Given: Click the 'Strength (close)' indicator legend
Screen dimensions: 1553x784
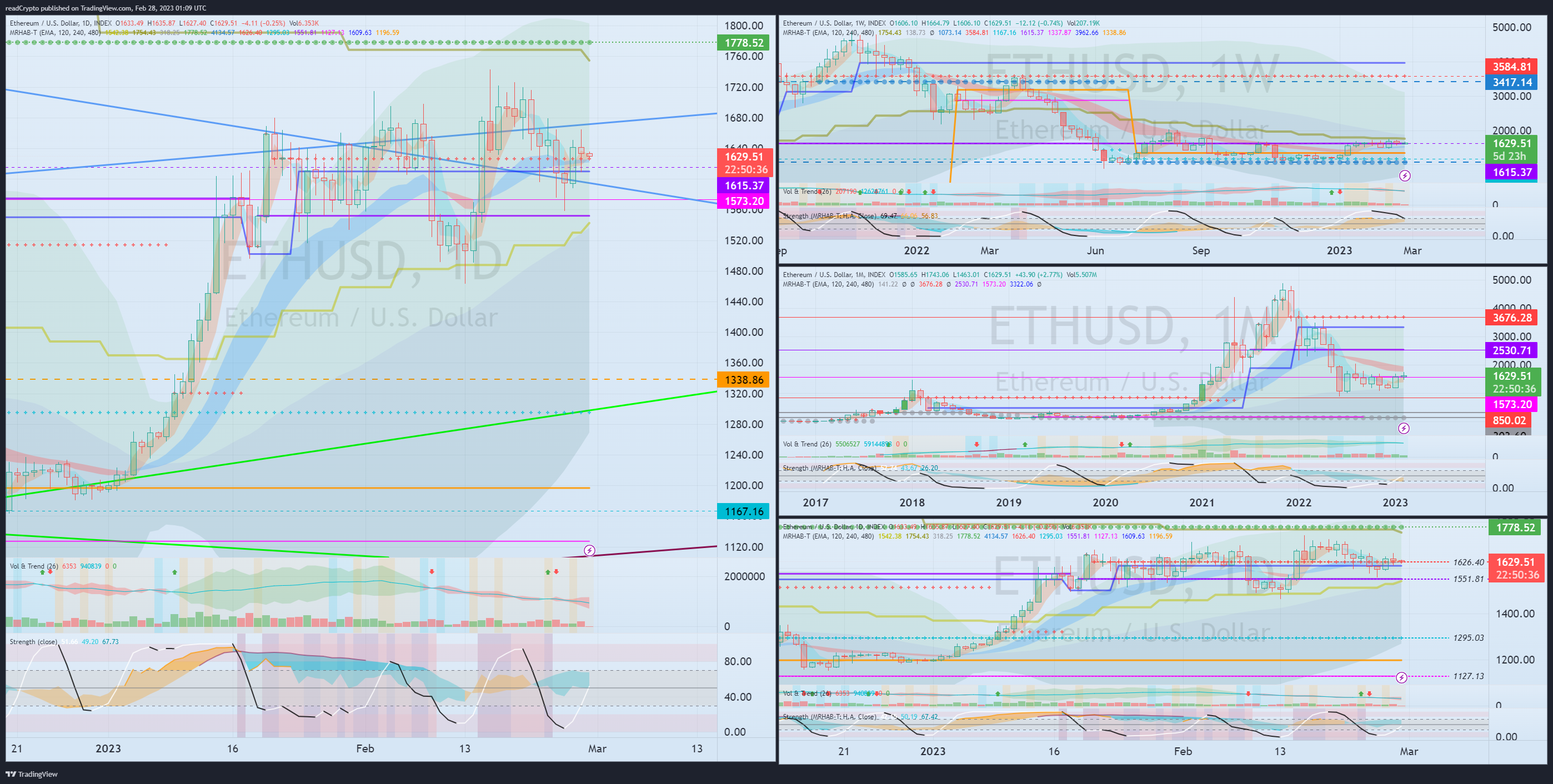Looking at the screenshot, I should (34, 641).
